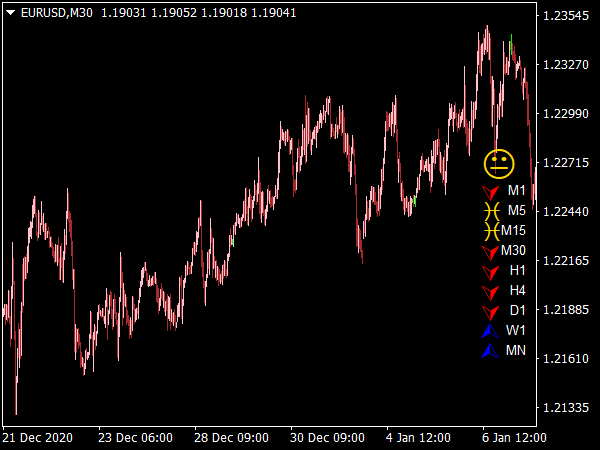Click the yellow sideways symbol next to M15
Image resolution: width=600 pixels, height=450 pixels.
coord(492,231)
